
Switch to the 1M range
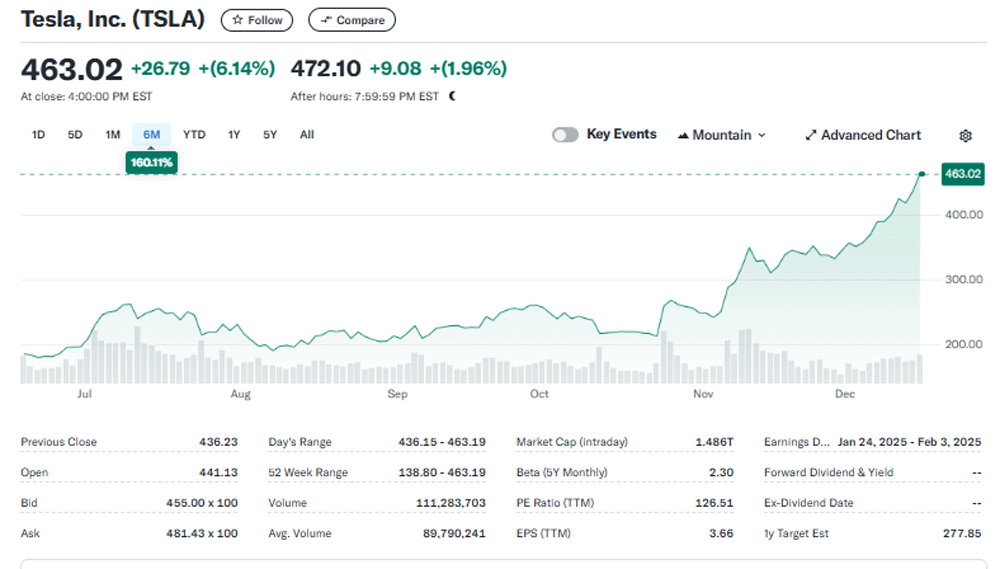(113, 135)
